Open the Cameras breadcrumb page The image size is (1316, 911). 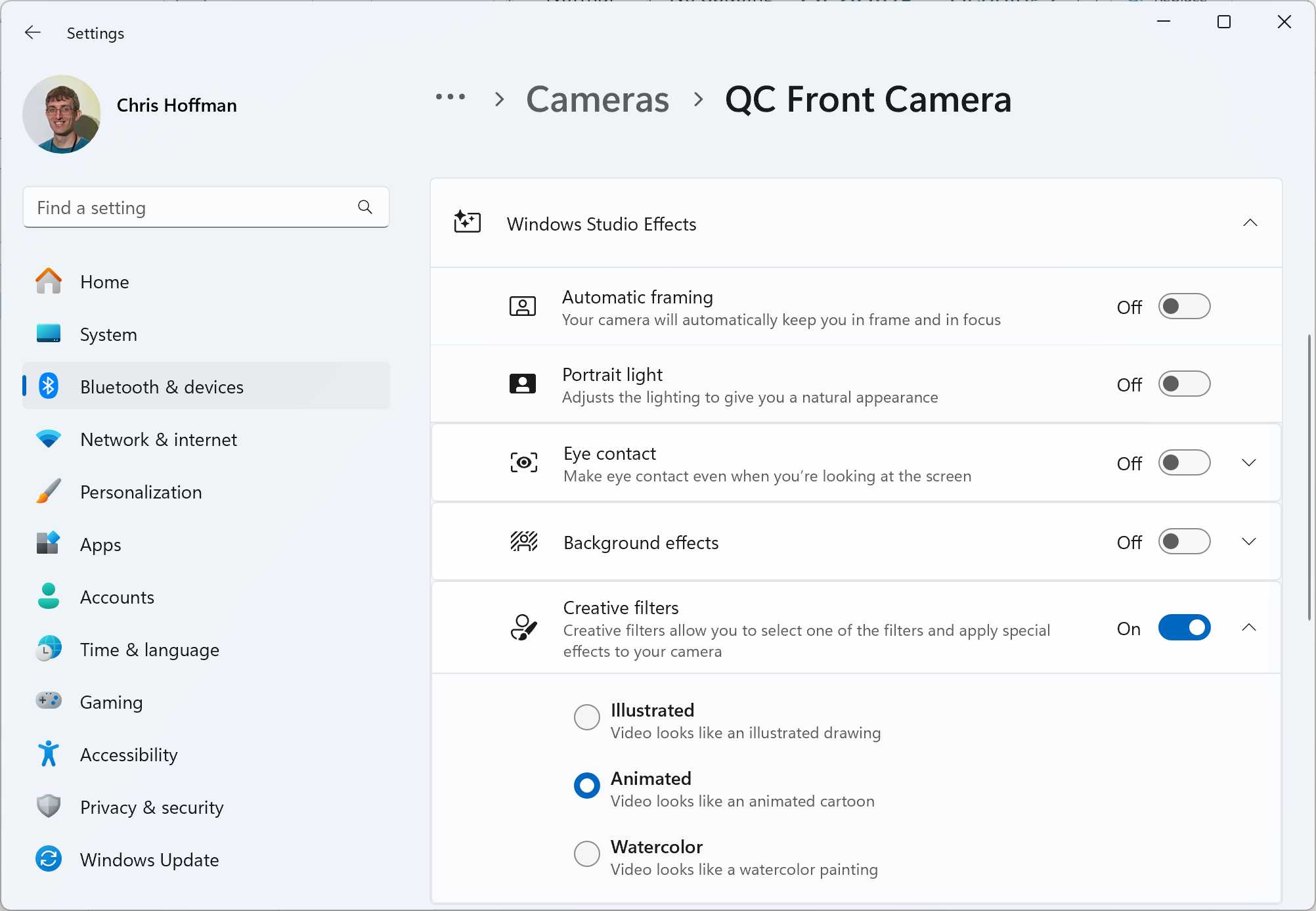point(597,100)
